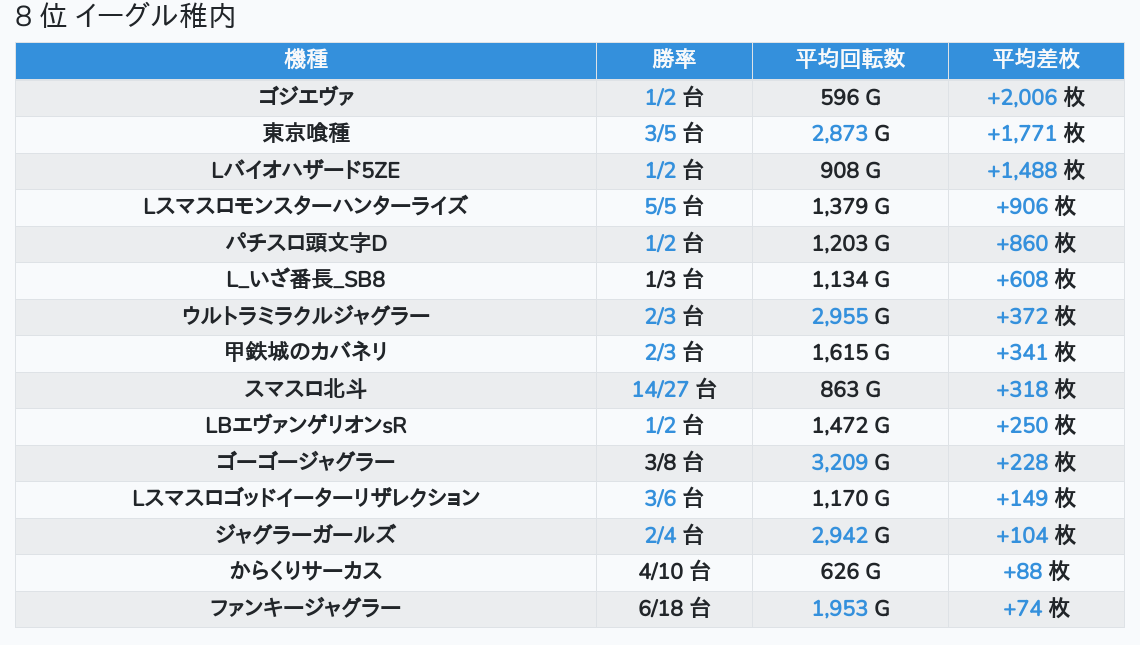Select the 甲鉄城のカバネリ machine name

point(306,352)
